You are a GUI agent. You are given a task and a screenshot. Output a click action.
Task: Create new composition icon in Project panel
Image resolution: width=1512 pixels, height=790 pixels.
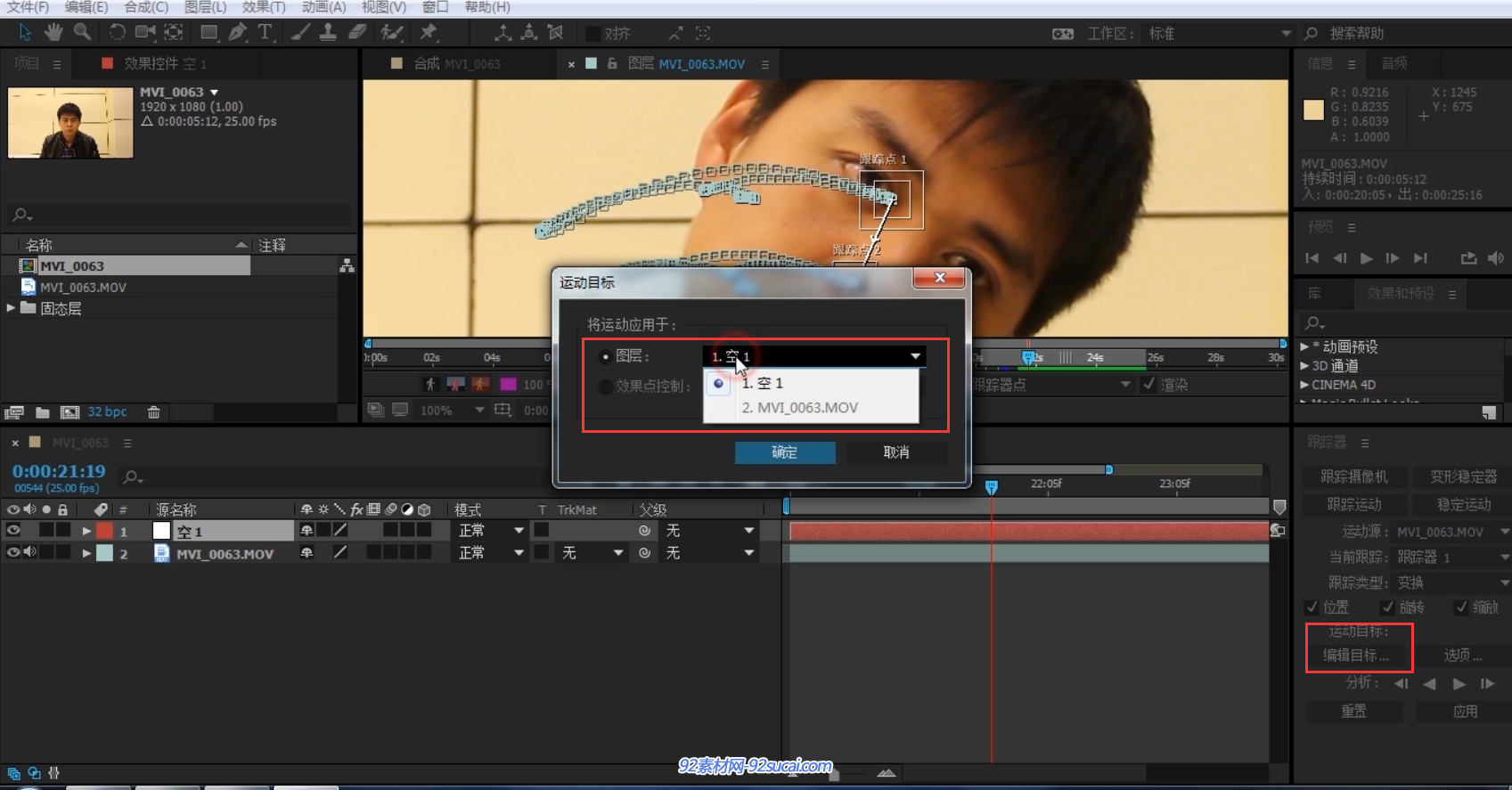[x=69, y=412]
